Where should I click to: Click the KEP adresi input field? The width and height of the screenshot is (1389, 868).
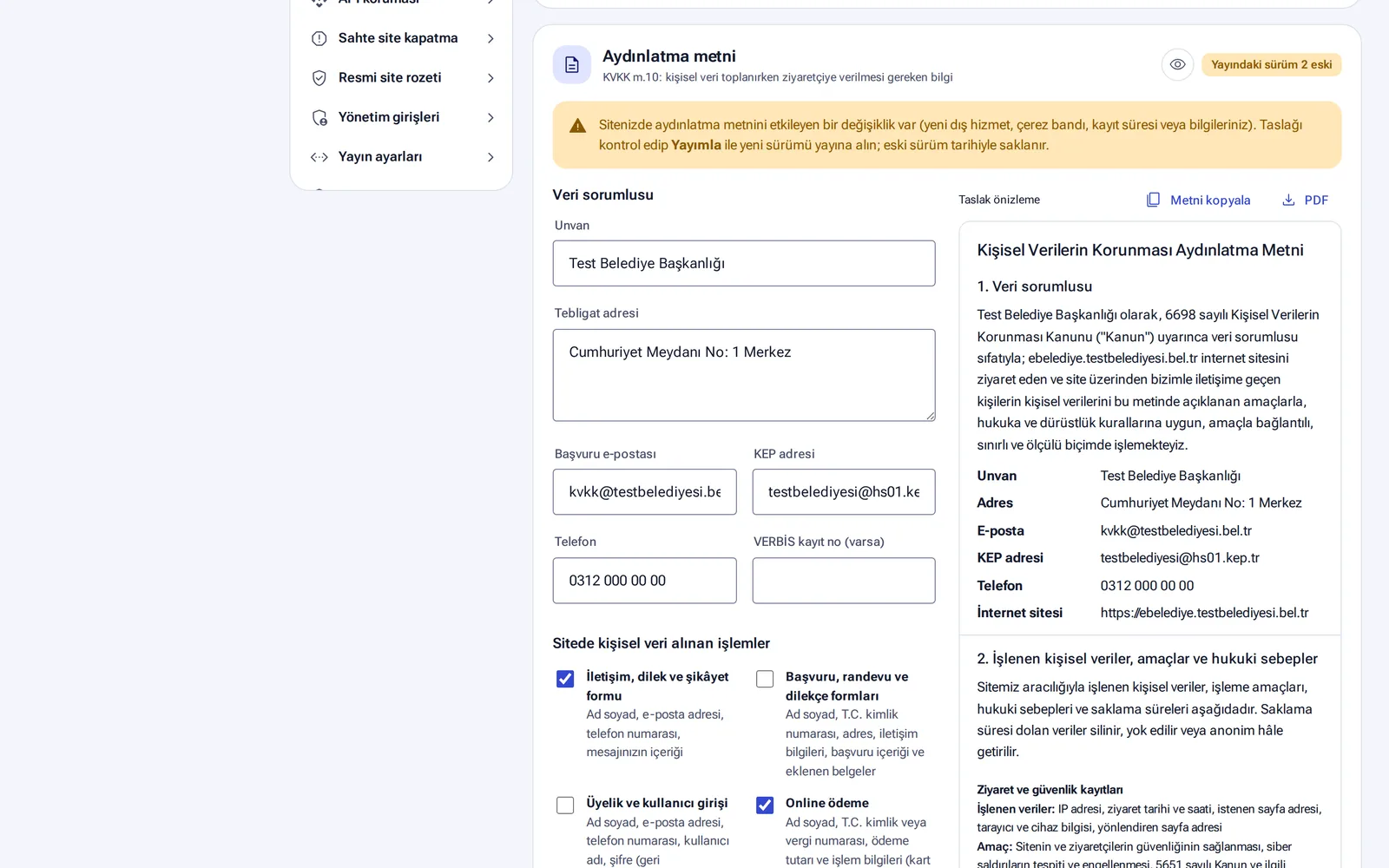[x=844, y=492]
